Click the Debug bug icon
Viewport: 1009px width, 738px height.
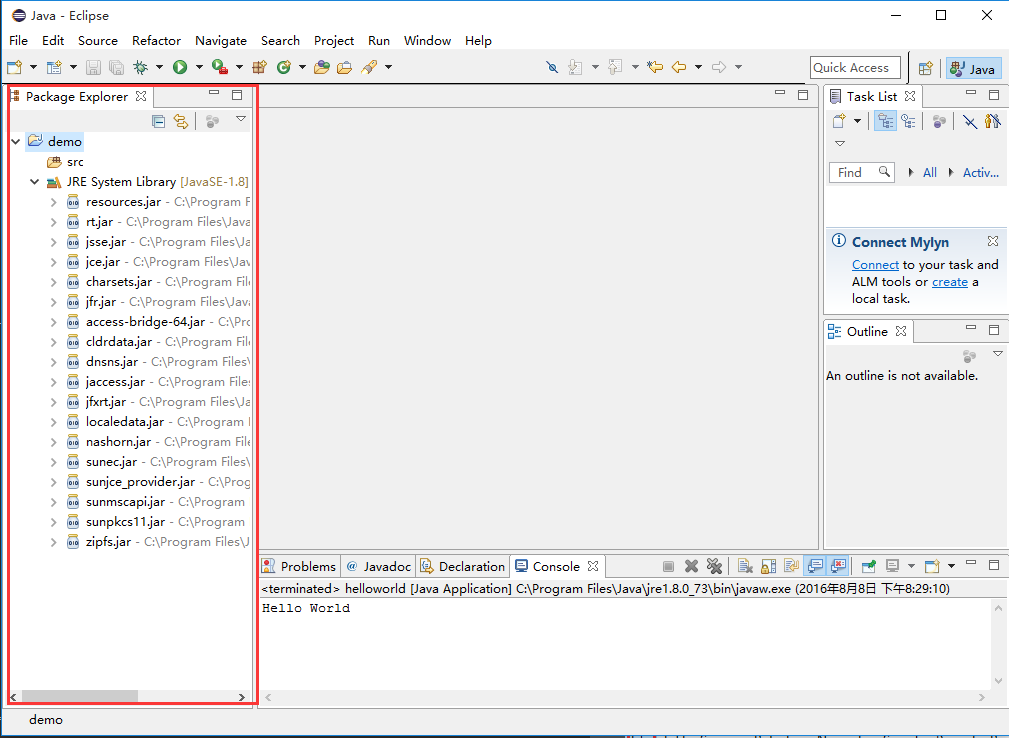[x=141, y=67]
